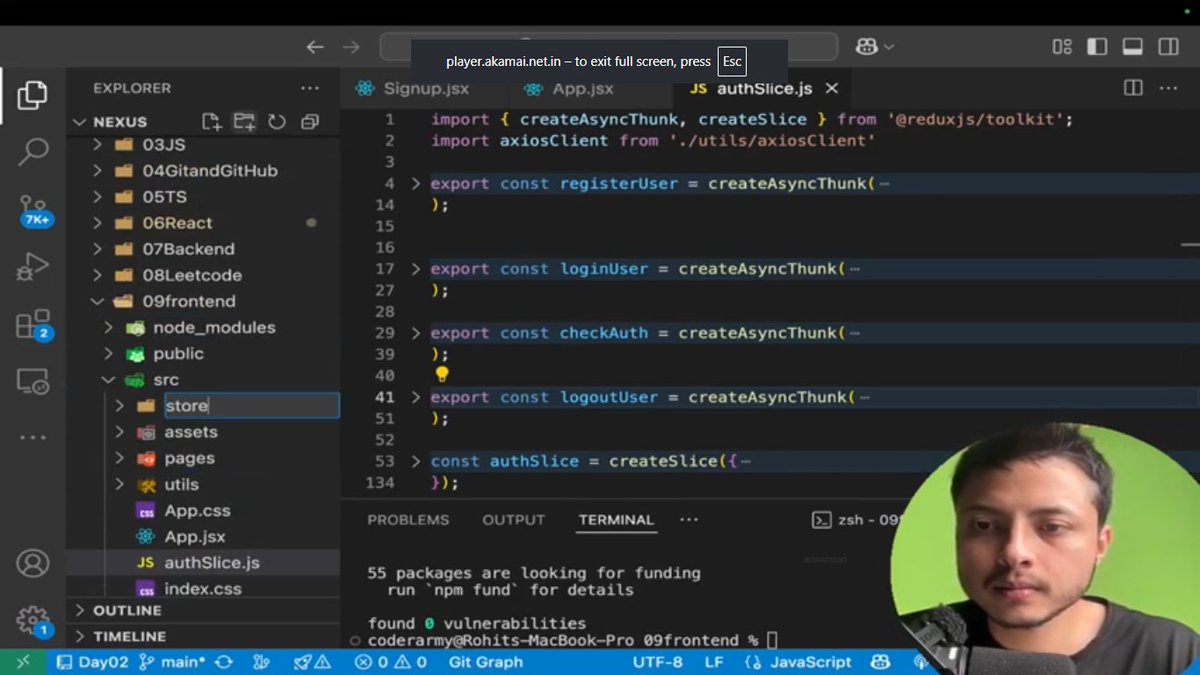The height and width of the screenshot is (675, 1200).
Task: Open the Run and Debug view
Action: (33, 267)
